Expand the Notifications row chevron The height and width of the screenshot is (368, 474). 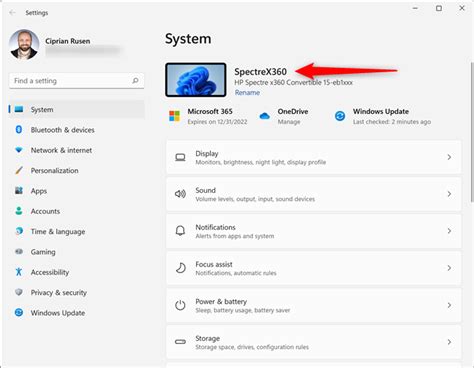(449, 231)
